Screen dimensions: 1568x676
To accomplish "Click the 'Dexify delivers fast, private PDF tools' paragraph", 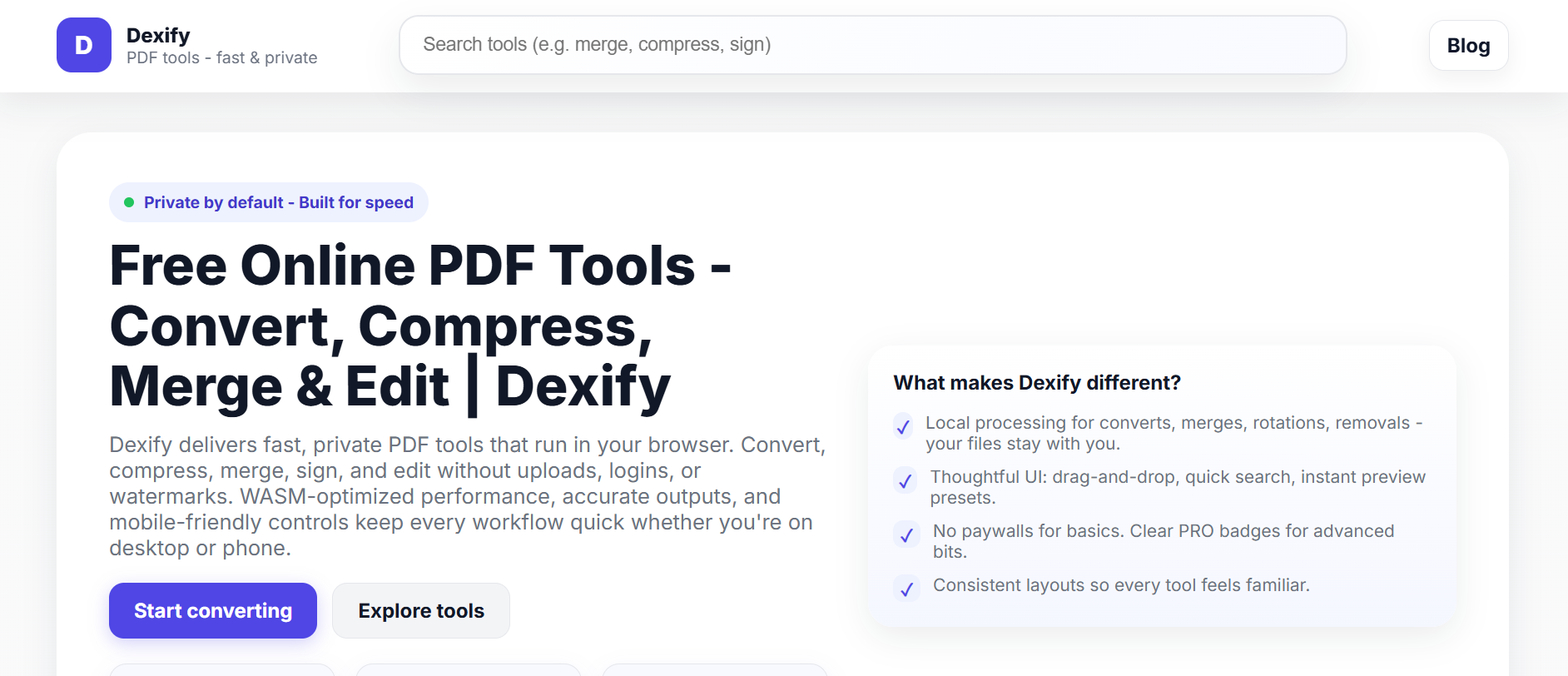I will pos(468,496).
